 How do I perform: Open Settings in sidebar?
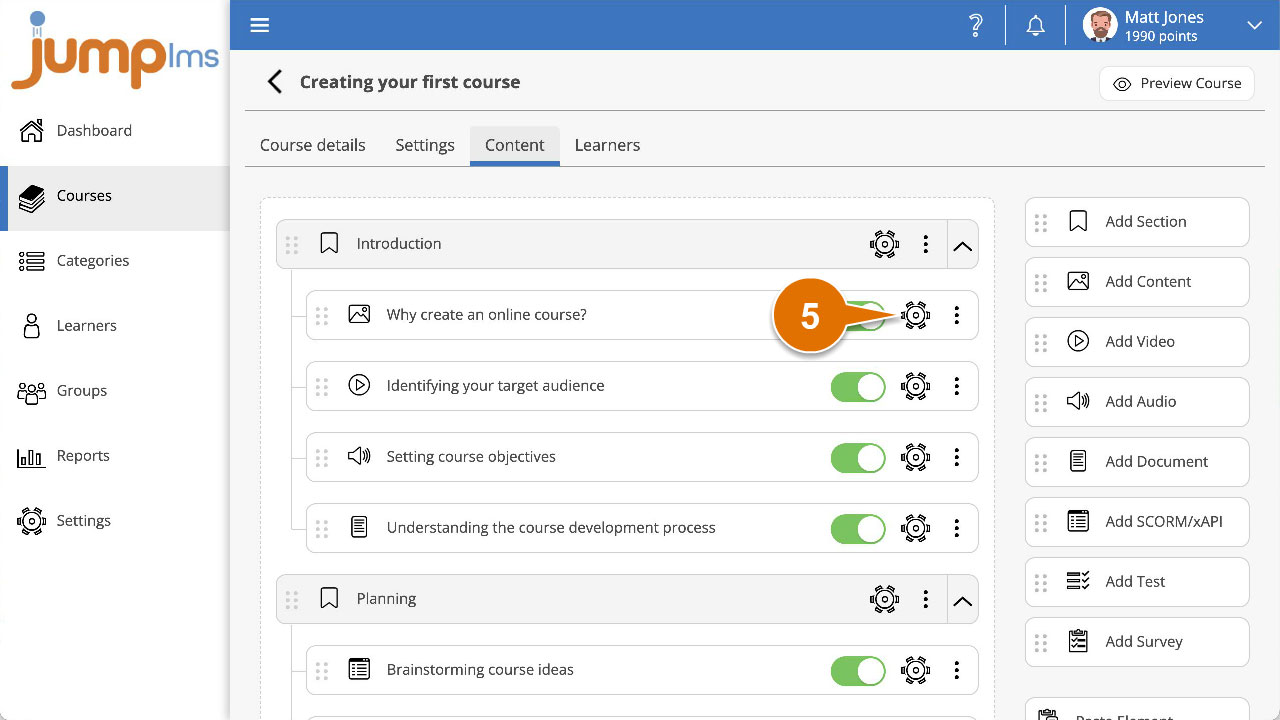115,521
